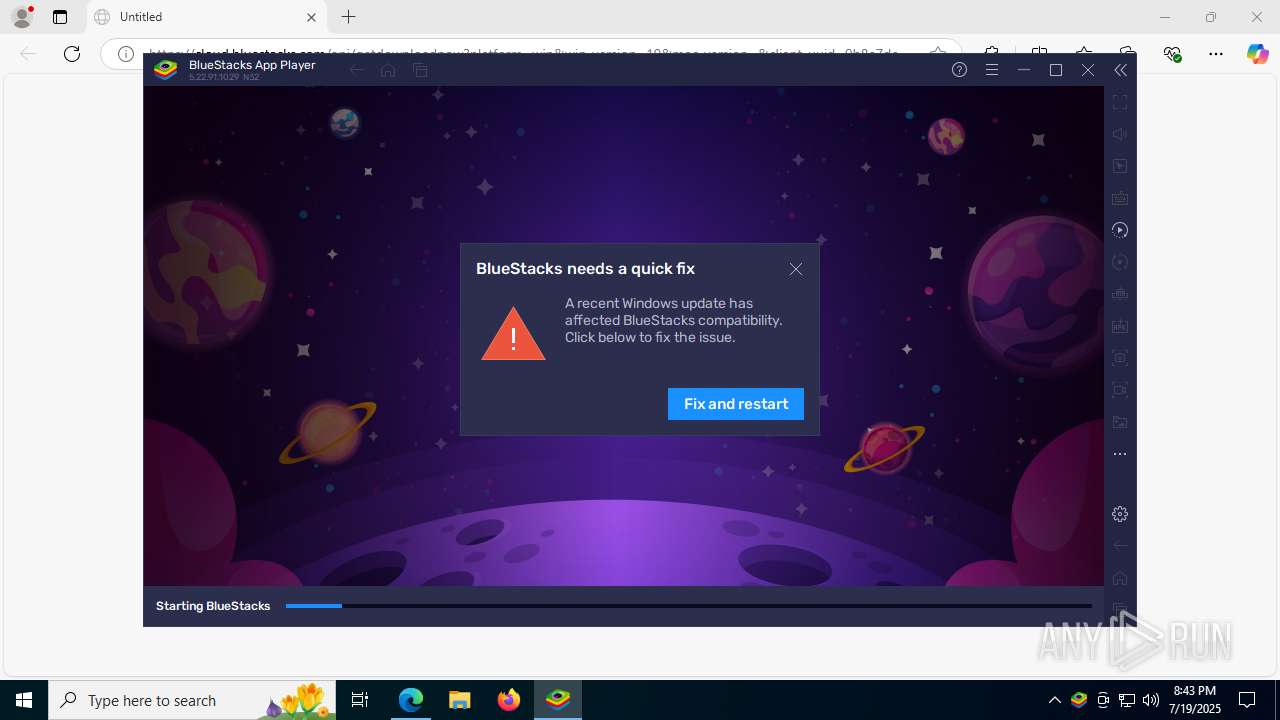
Task: Open the three-dot more options in sidebar
Action: 1120,454
